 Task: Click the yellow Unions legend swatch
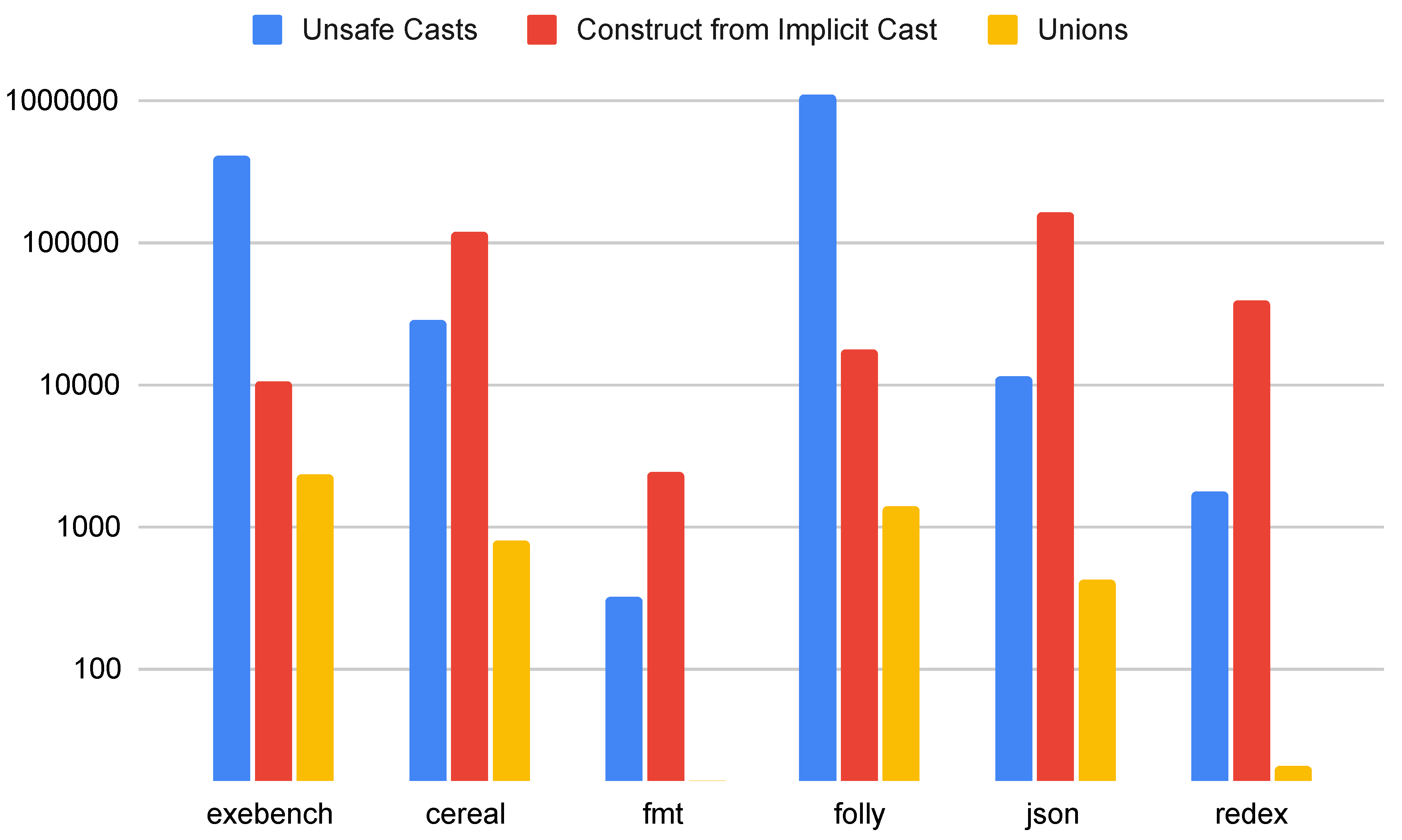[1002, 30]
